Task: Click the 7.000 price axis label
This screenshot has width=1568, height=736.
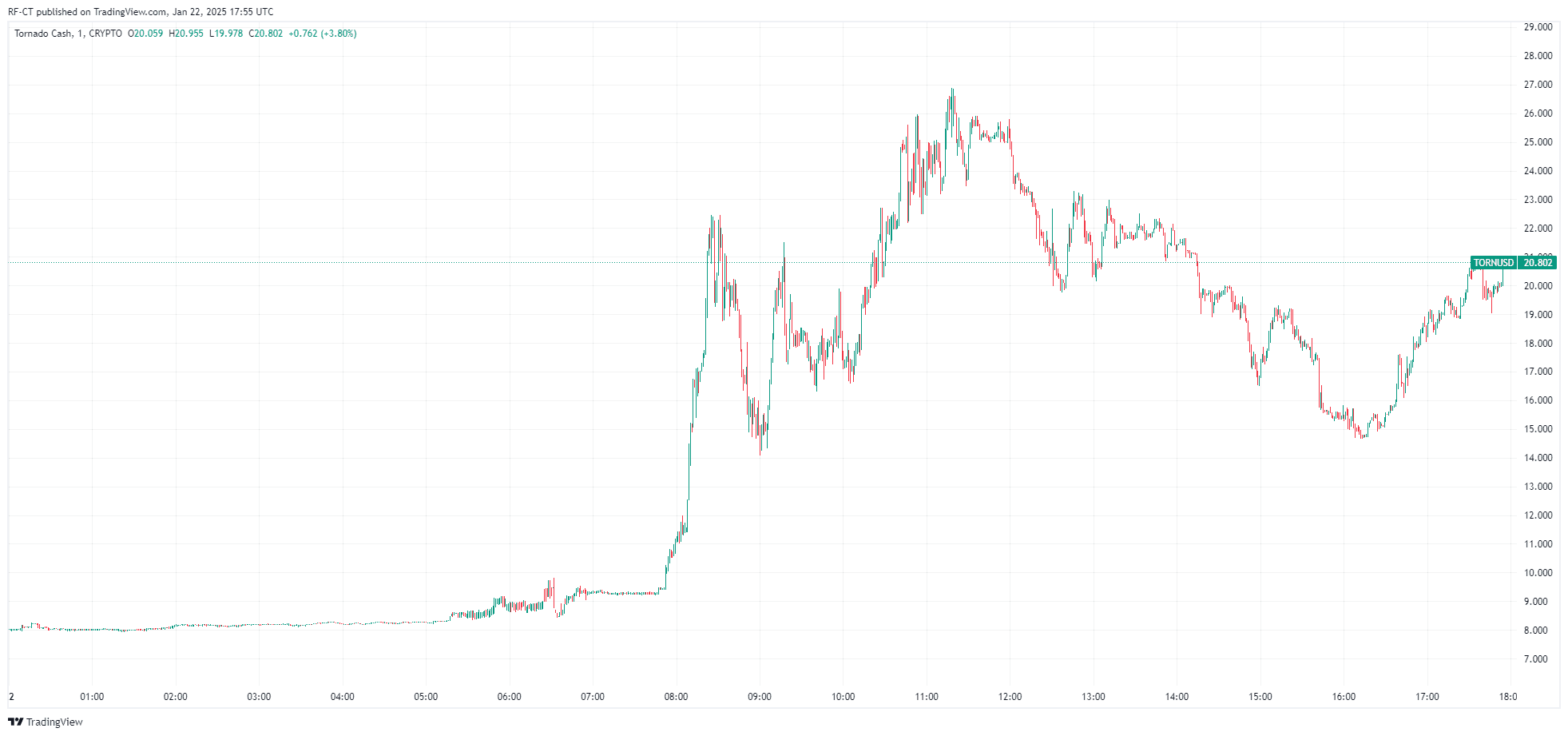Action: point(1538,659)
